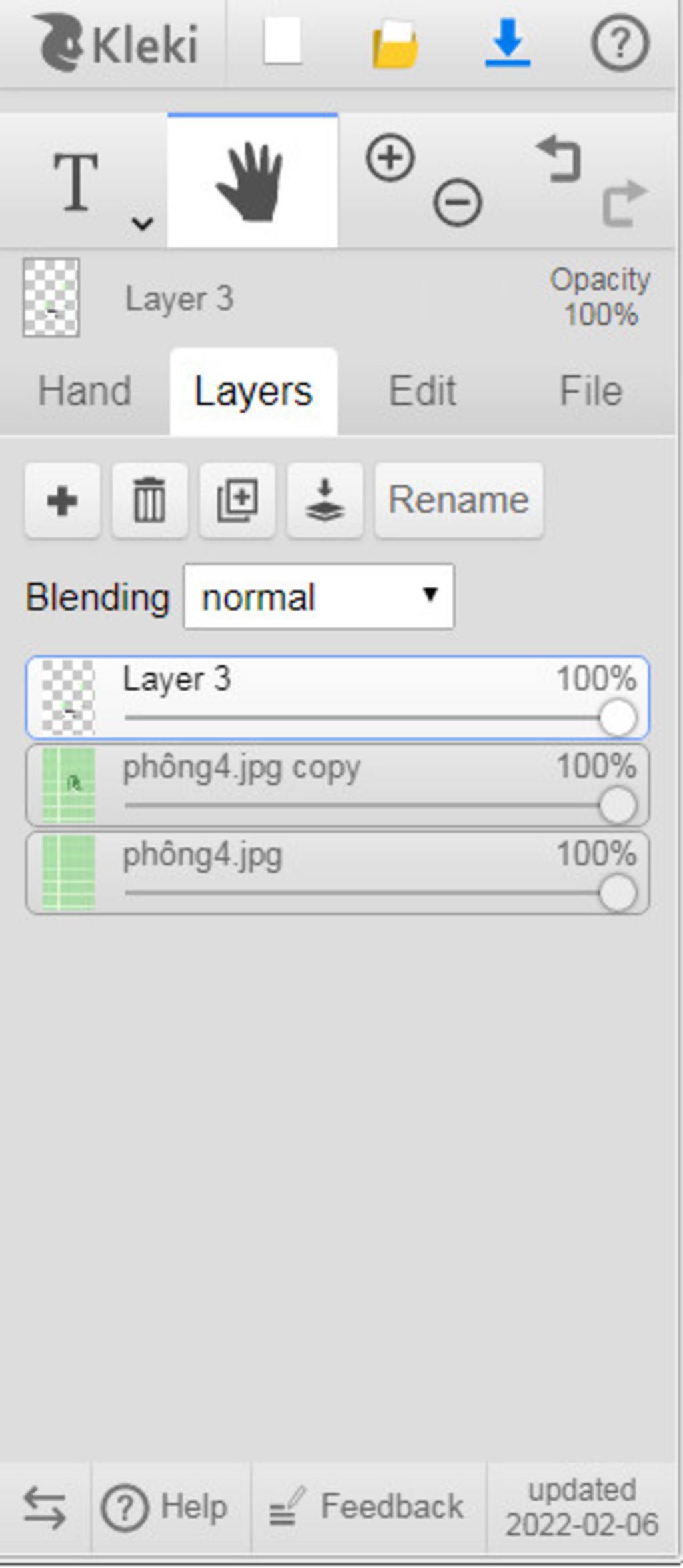
Task: Merge layer down with the merge icon
Action: pos(325,500)
